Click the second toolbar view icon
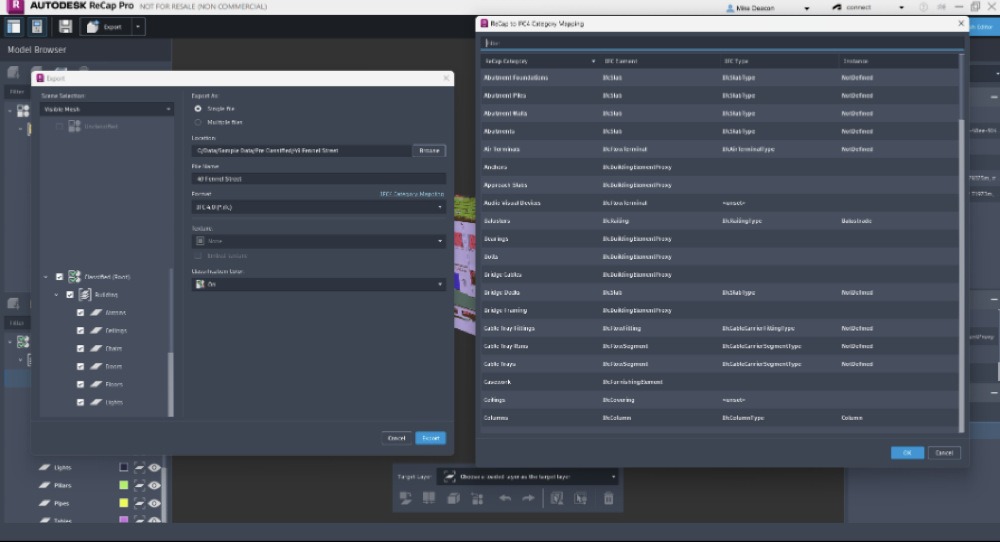The width and height of the screenshot is (1000, 542). click(x=37, y=27)
